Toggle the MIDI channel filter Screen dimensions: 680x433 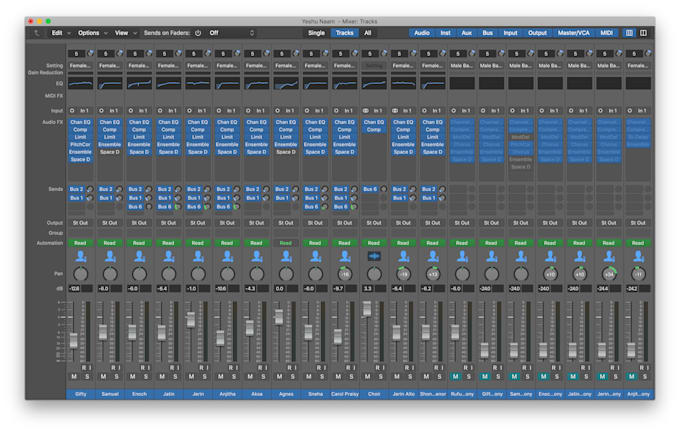606,33
